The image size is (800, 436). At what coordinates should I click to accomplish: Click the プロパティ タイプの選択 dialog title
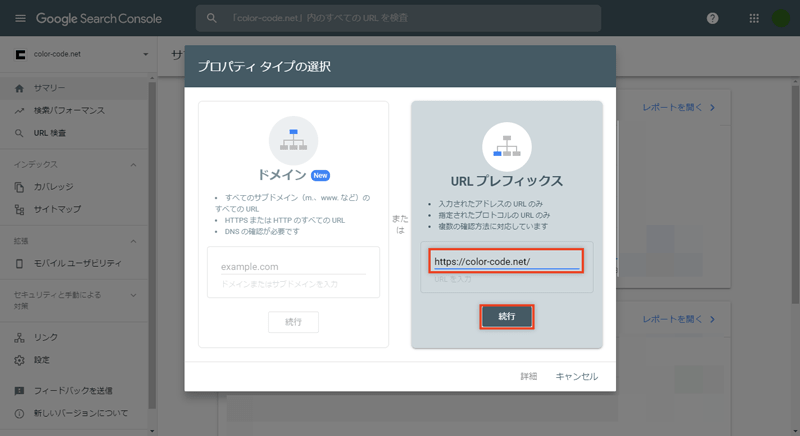264,67
